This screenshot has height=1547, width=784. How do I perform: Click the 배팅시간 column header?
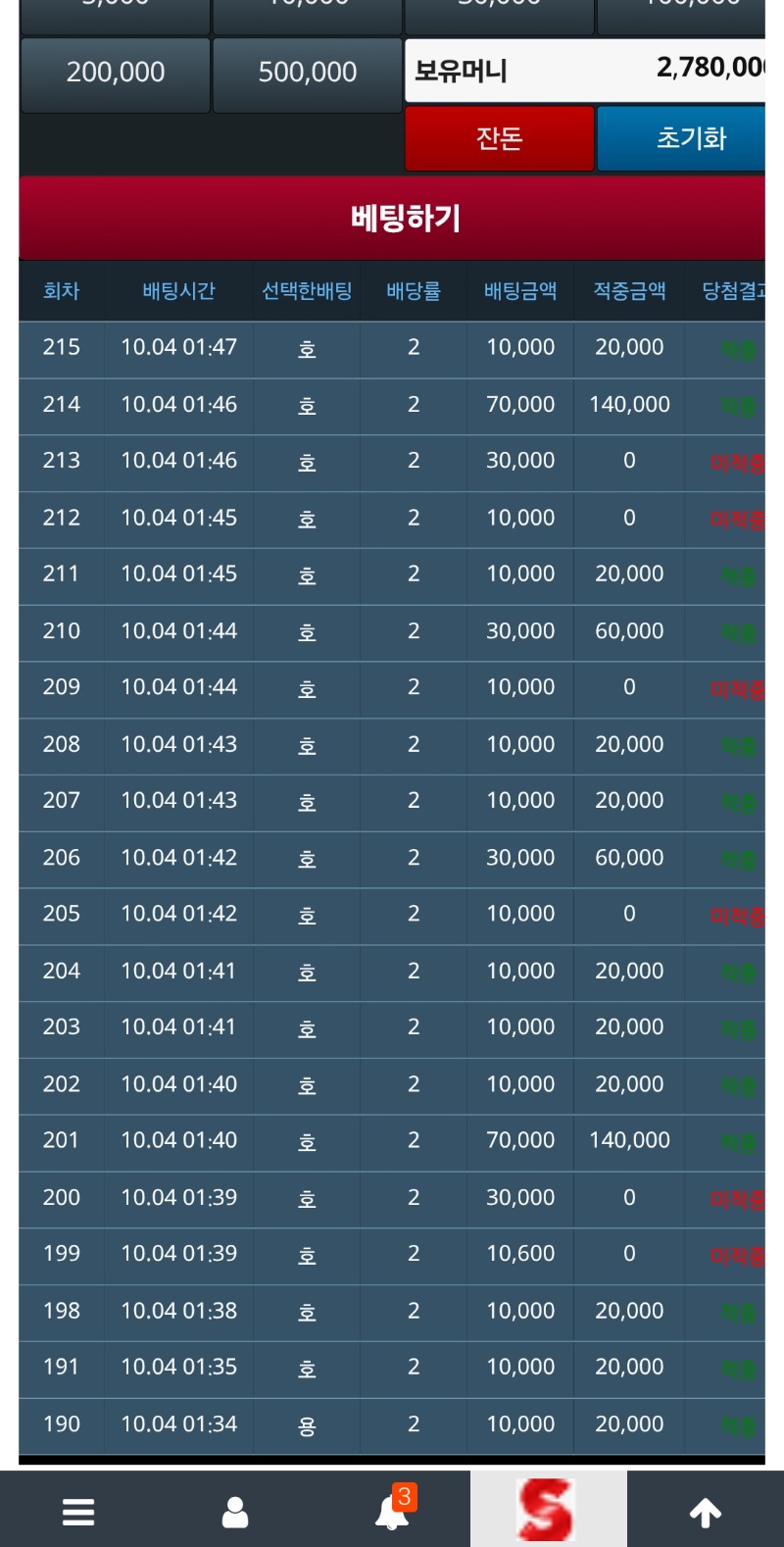[178, 291]
